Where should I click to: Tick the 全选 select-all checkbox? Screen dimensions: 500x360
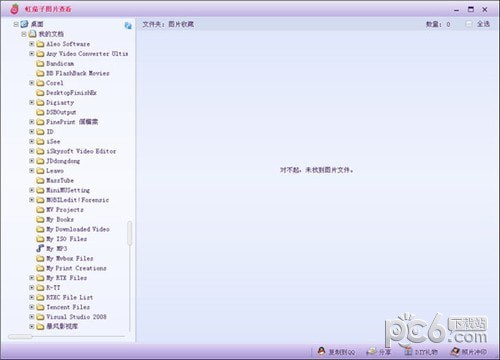pos(469,24)
